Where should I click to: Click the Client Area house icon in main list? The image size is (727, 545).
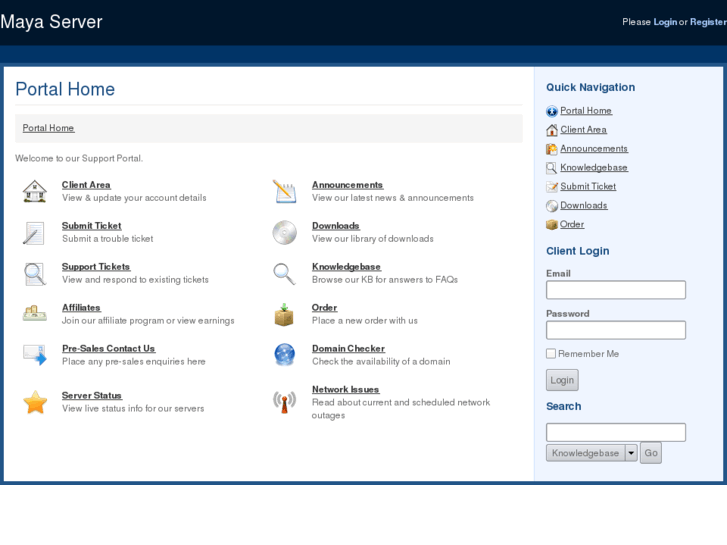point(35,191)
